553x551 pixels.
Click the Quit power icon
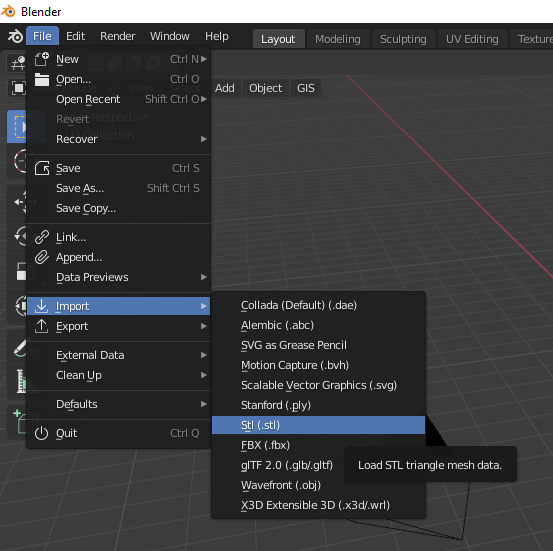(x=42, y=433)
